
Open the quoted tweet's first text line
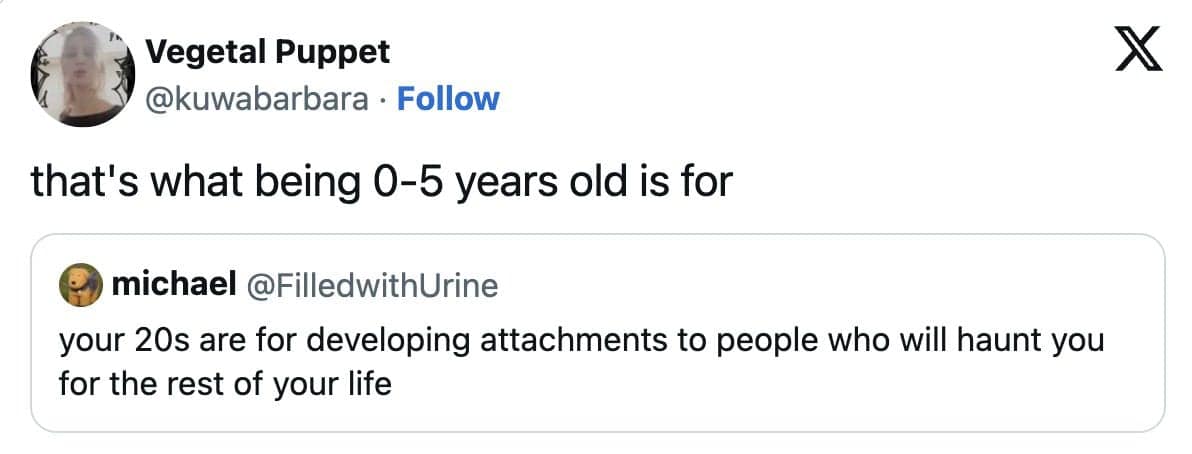581,340
